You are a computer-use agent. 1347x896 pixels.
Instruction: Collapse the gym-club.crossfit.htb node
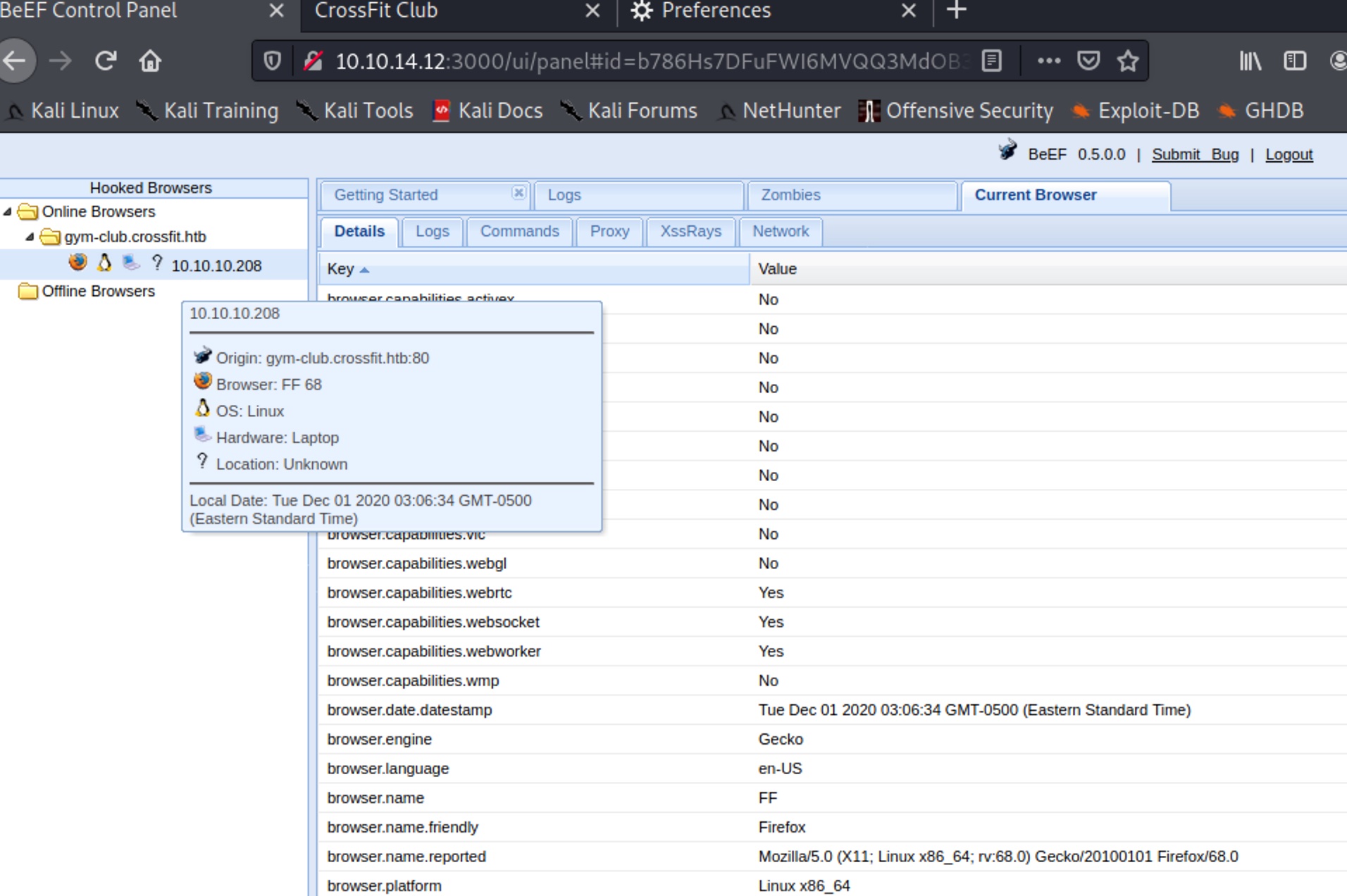(30, 237)
